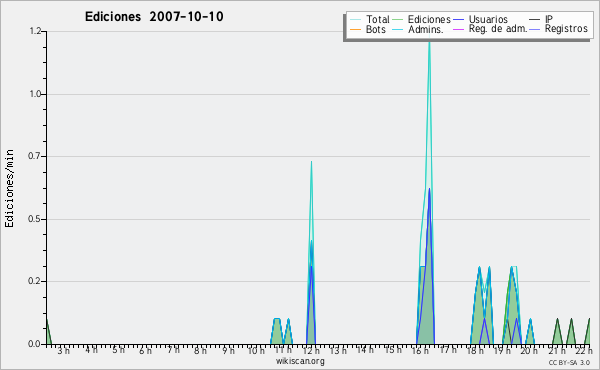Click the chart title Ediciones 2007-10-10
Screen dimensions: 600x370
[154, 16]
